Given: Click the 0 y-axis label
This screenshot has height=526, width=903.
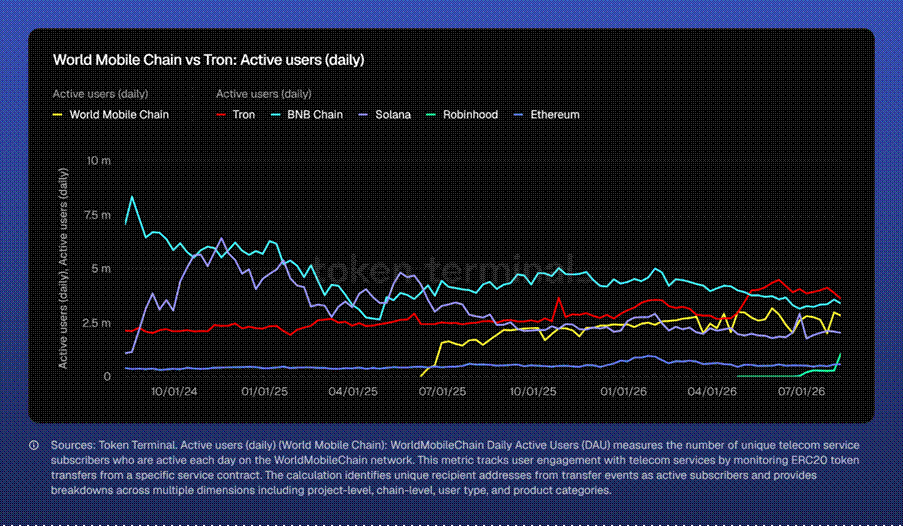Looking at the screenshot, I should click(107, 376).
